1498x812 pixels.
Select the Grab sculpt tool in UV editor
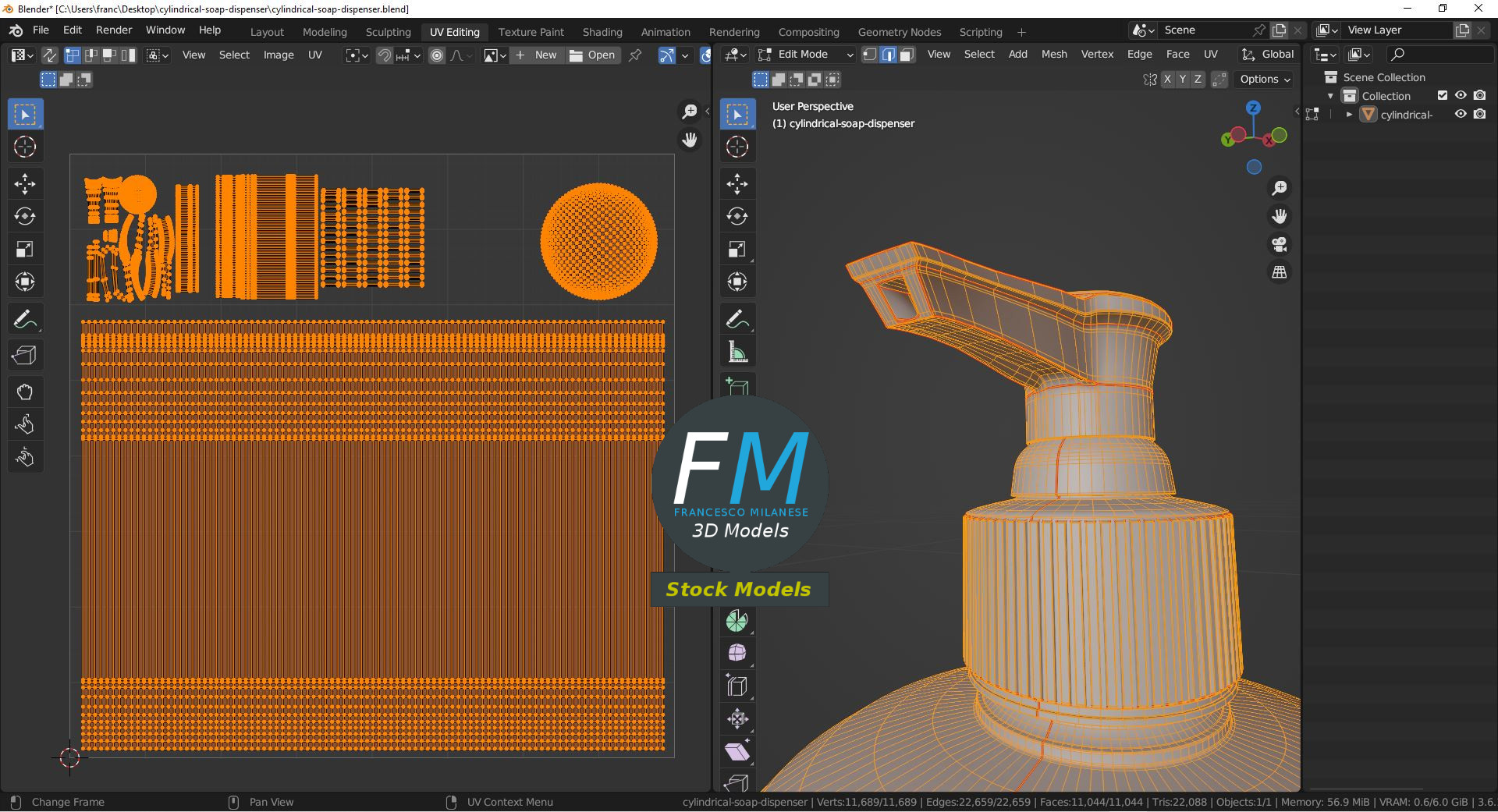pos(25,392)
